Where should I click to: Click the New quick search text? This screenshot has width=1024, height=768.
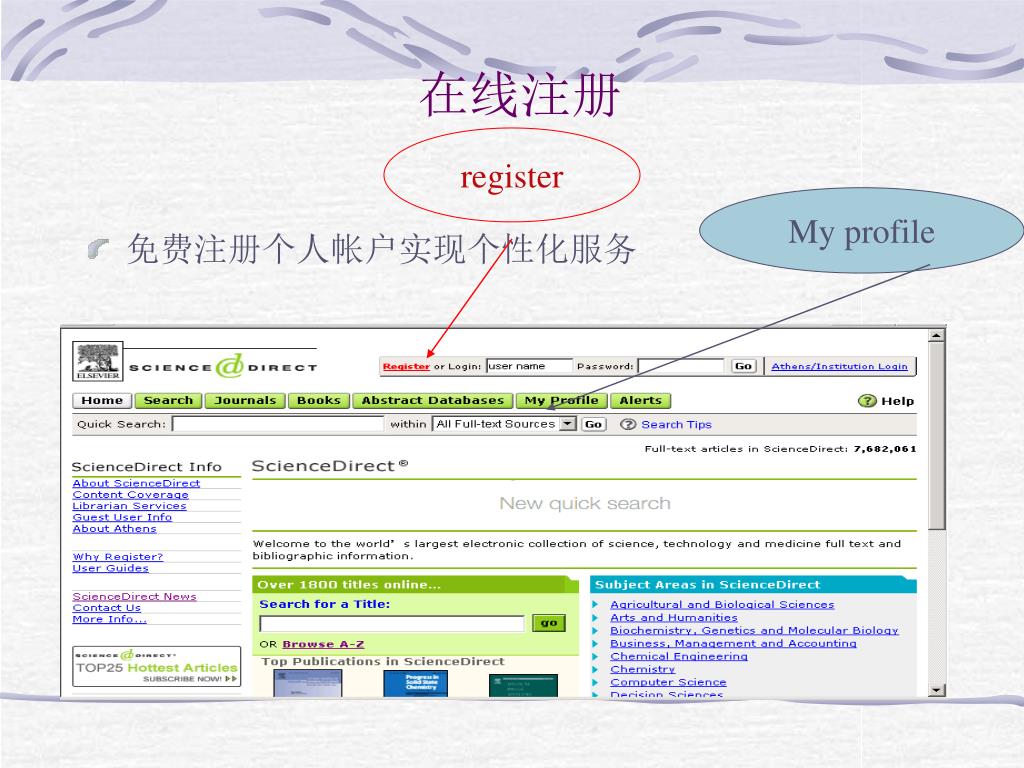click(x=585, y=504)
